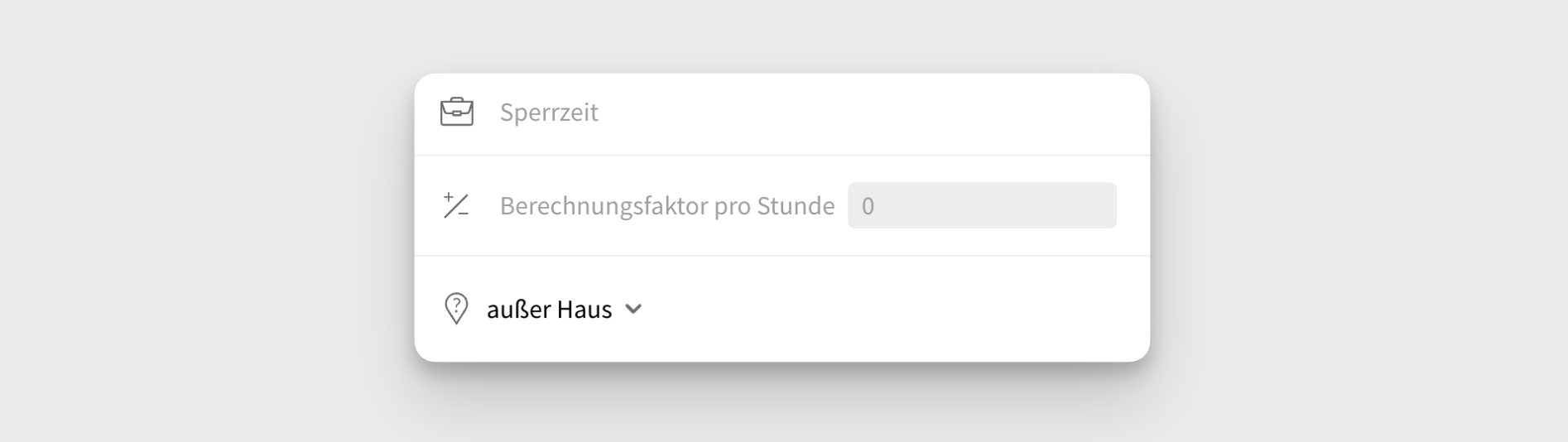This screenshot has height=442, width=1568.
Task: Focus the Berechnungsfaktor pro Stunde input field
Action: (x=982, y=205)
